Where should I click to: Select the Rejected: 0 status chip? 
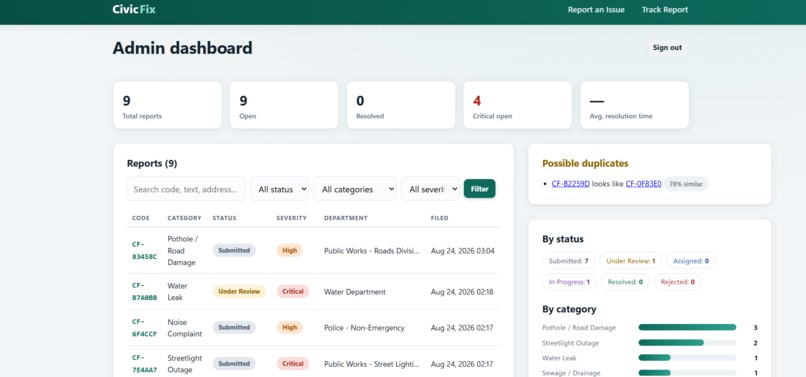[677, 282]
